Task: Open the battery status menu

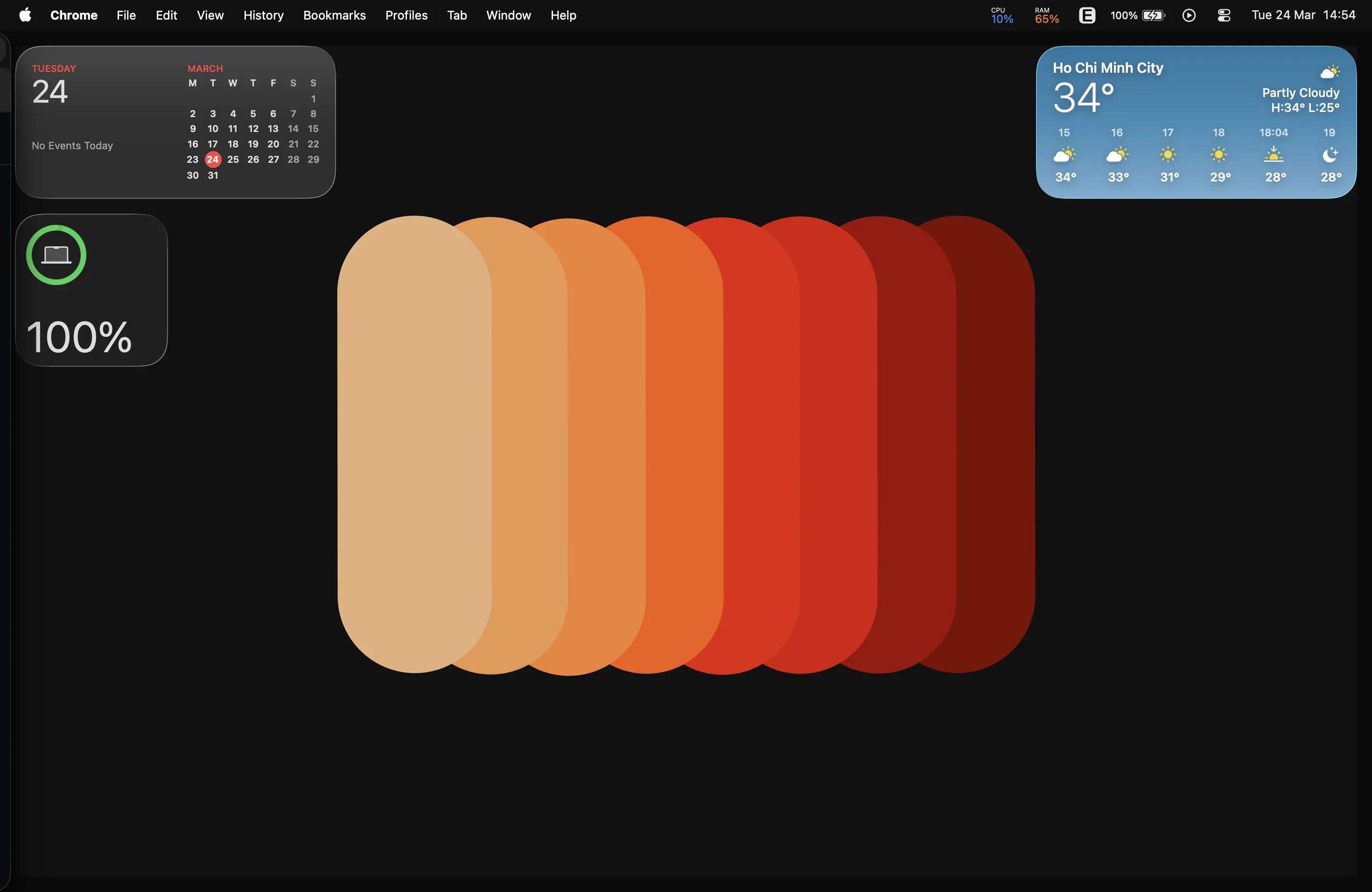Action: click(x=1138, y=15)
